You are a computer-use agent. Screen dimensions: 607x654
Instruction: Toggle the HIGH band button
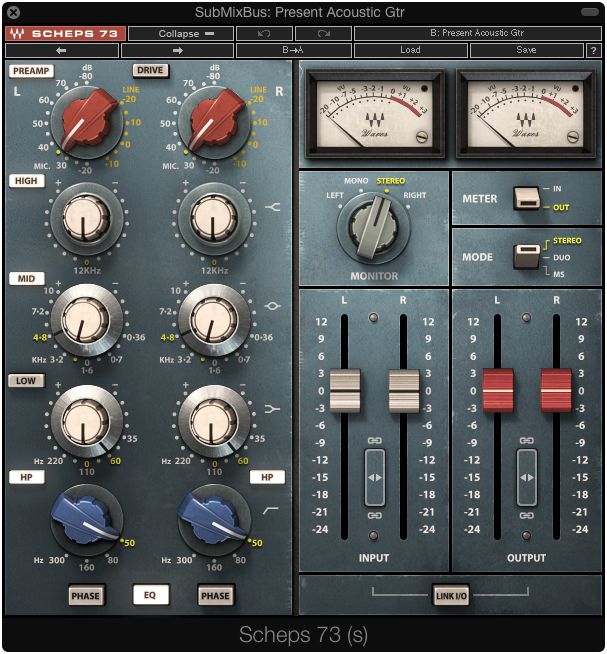coord(27,181)
